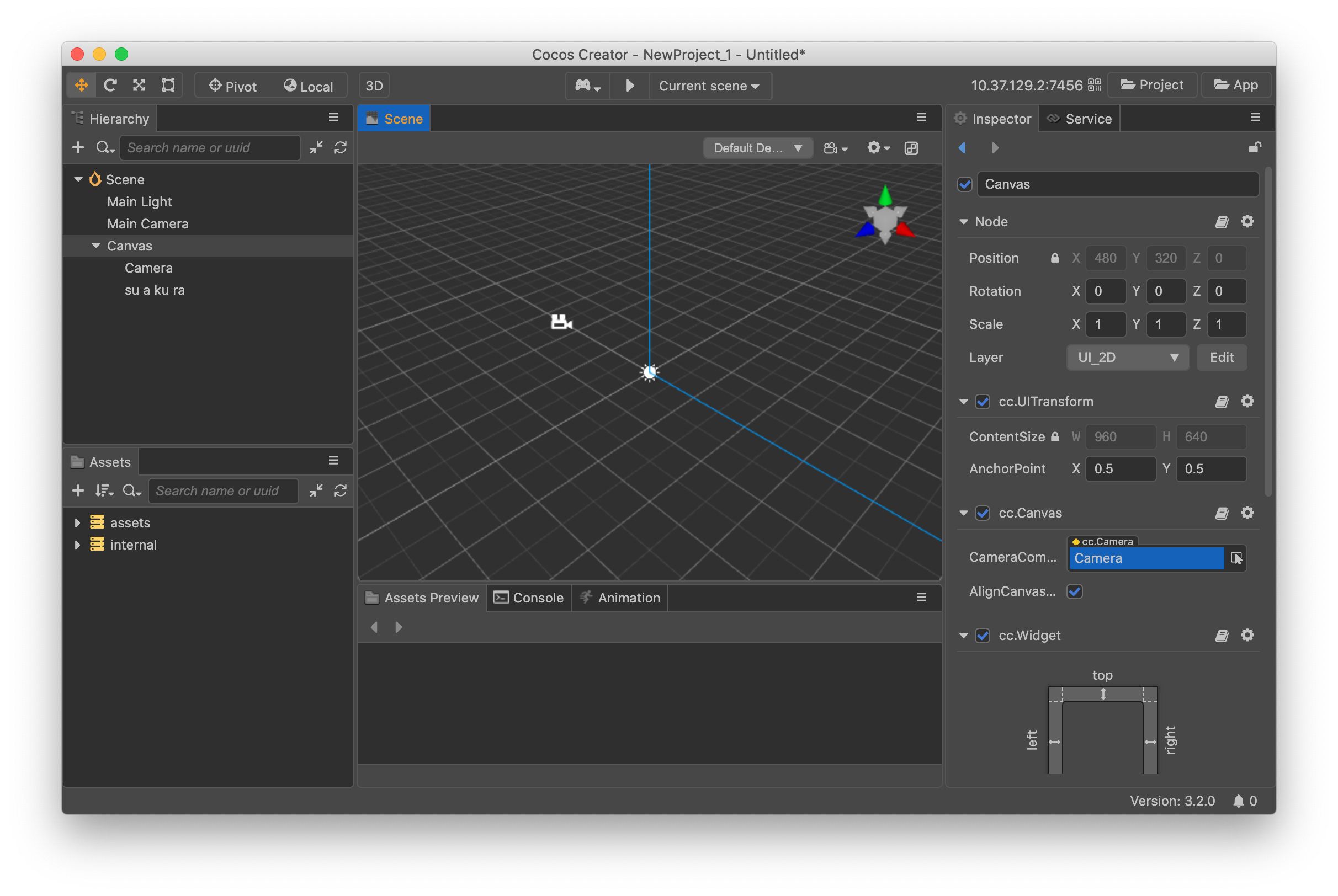
Task: Open the Assets panel menu
Action: click(333, 461)
